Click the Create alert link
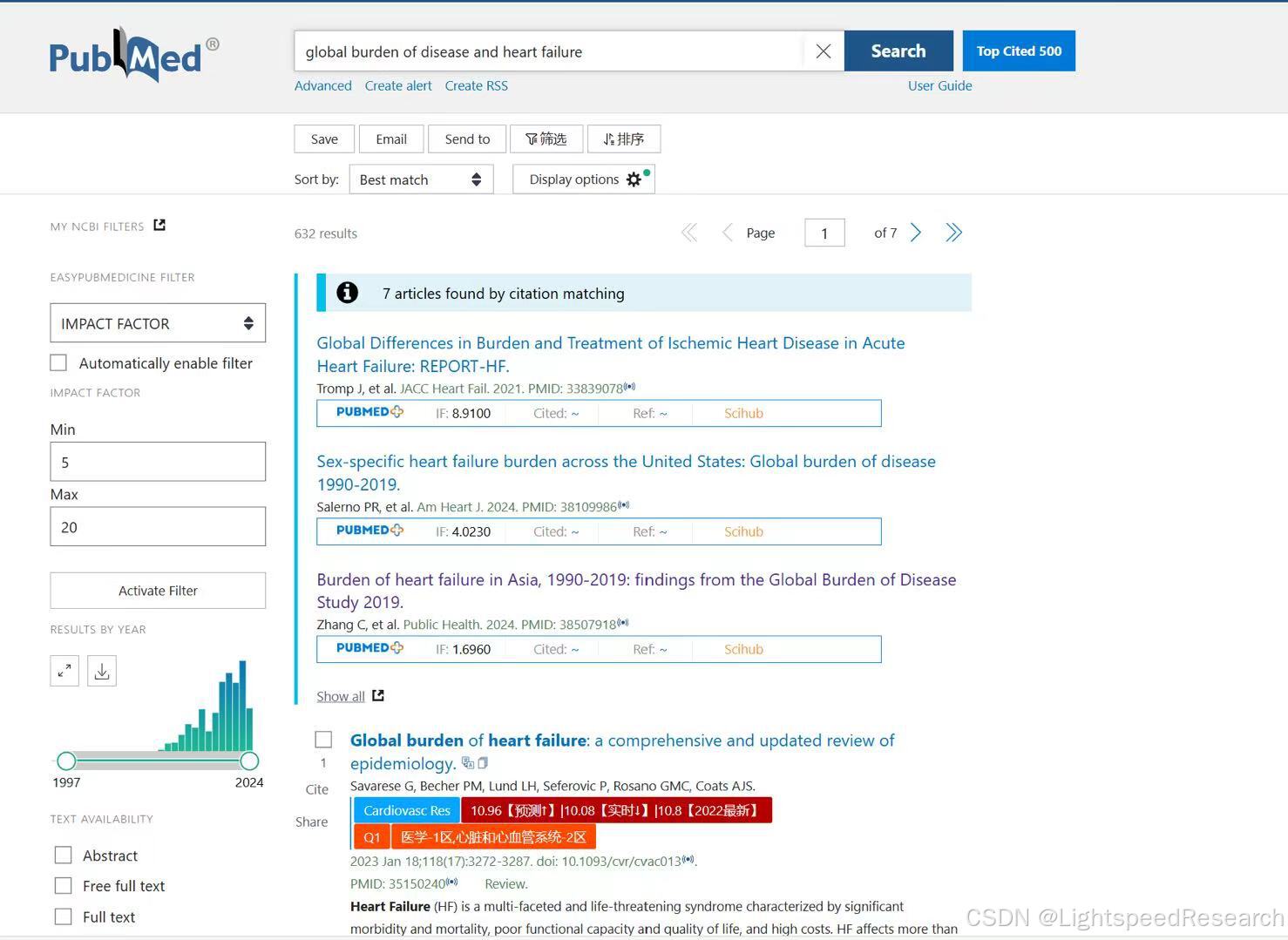1288x940 pixels. point(398,85)
